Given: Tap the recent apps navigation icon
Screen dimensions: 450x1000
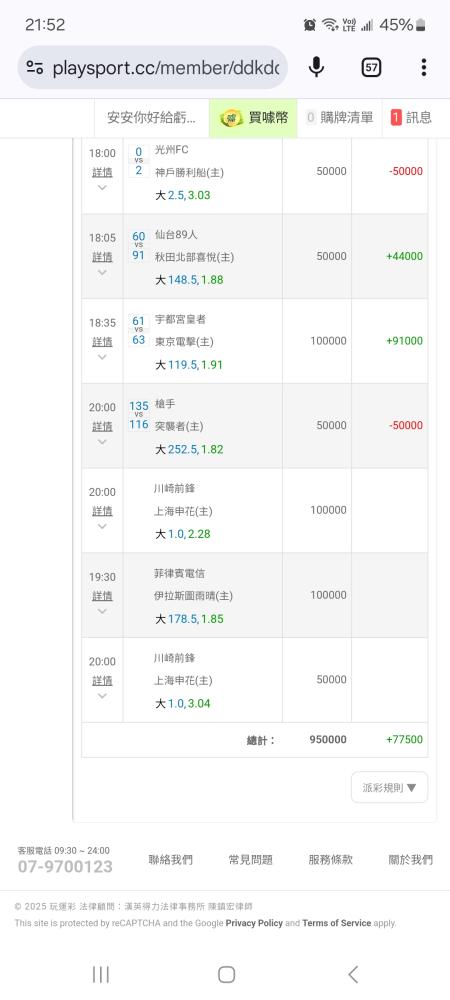Looking at the screenshot, I should (x=101, y=974).
